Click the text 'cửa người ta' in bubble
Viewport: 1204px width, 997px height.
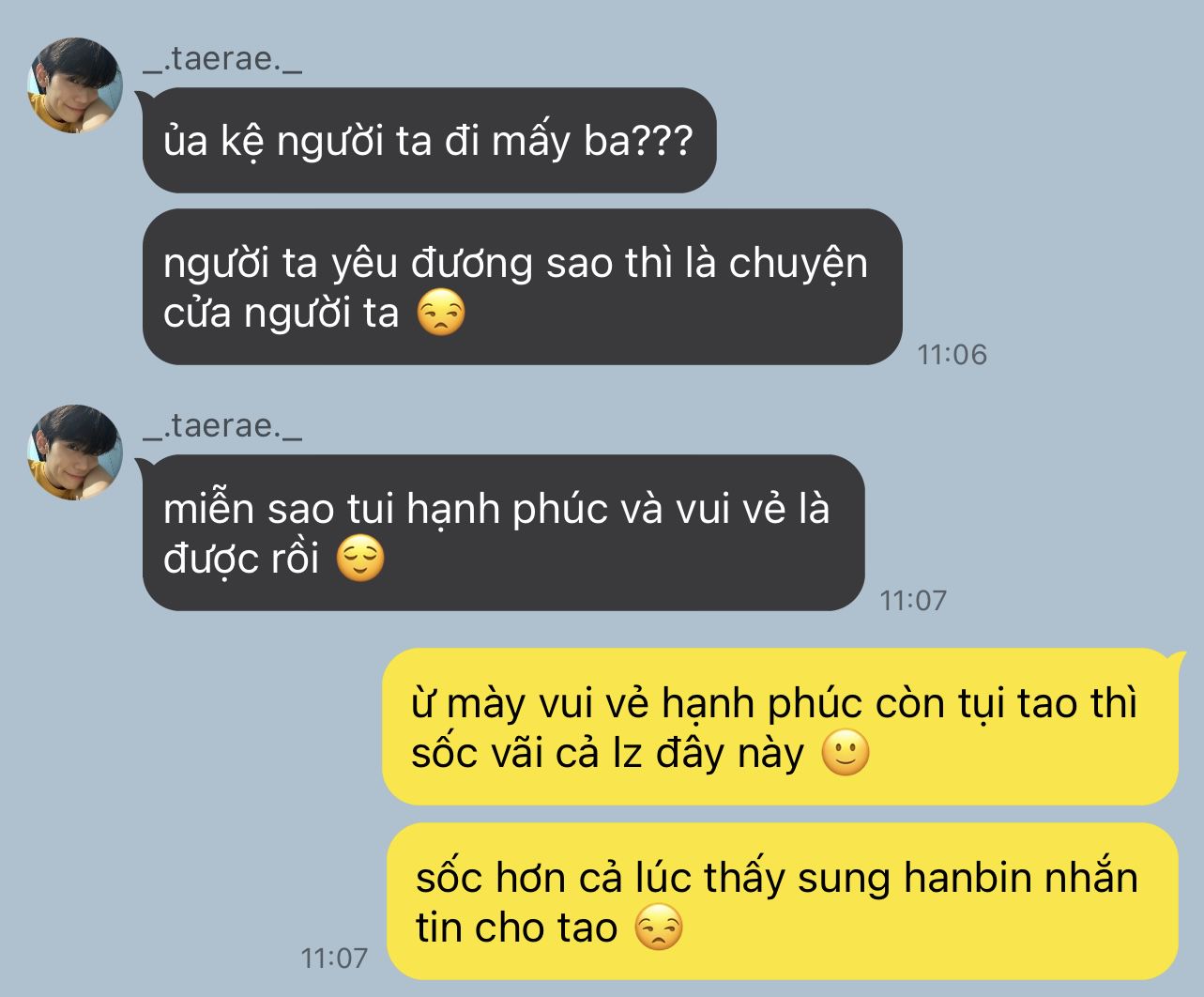coord(282,314)
